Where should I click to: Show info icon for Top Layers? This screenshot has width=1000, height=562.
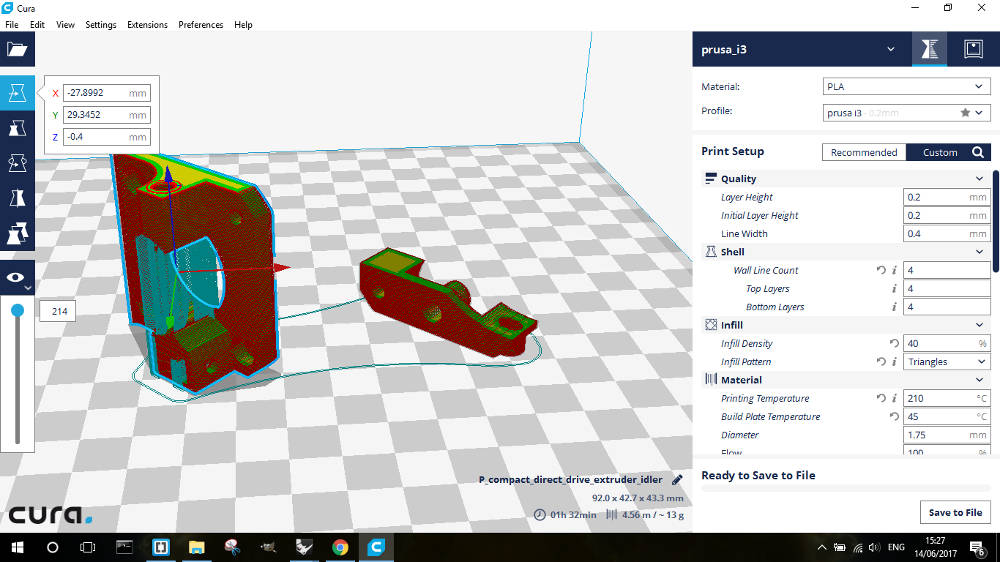click(x=894, y=289)
